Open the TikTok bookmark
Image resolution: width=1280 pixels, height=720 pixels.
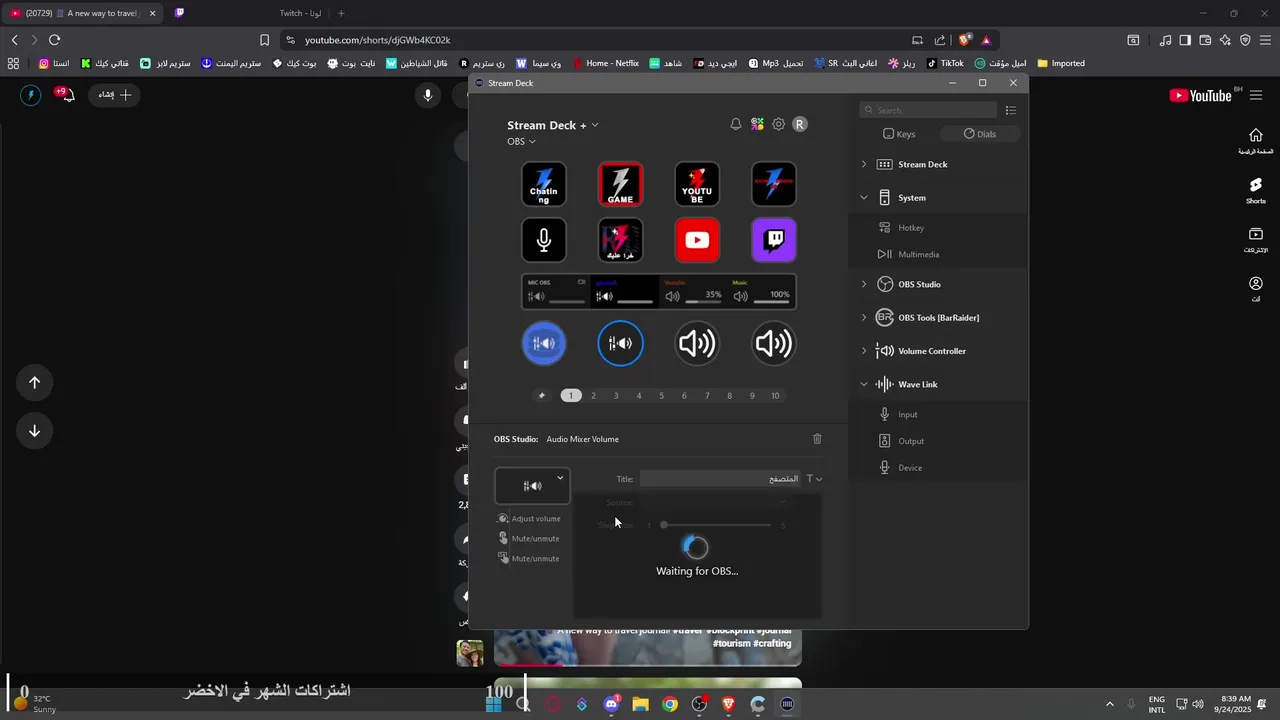pyautogui.click(x=945, y=63)
